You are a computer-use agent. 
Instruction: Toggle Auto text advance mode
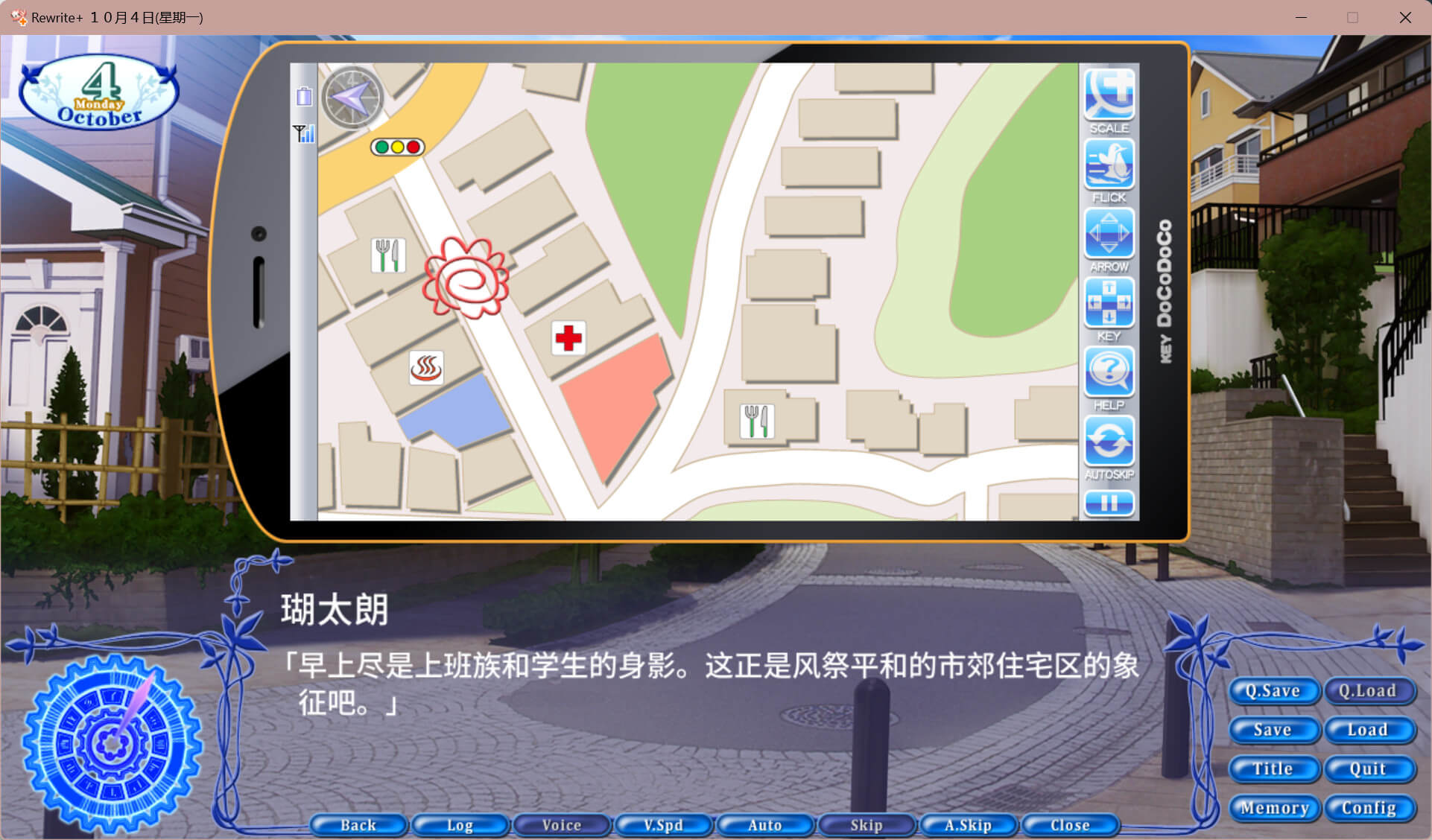tap(764, 825)
